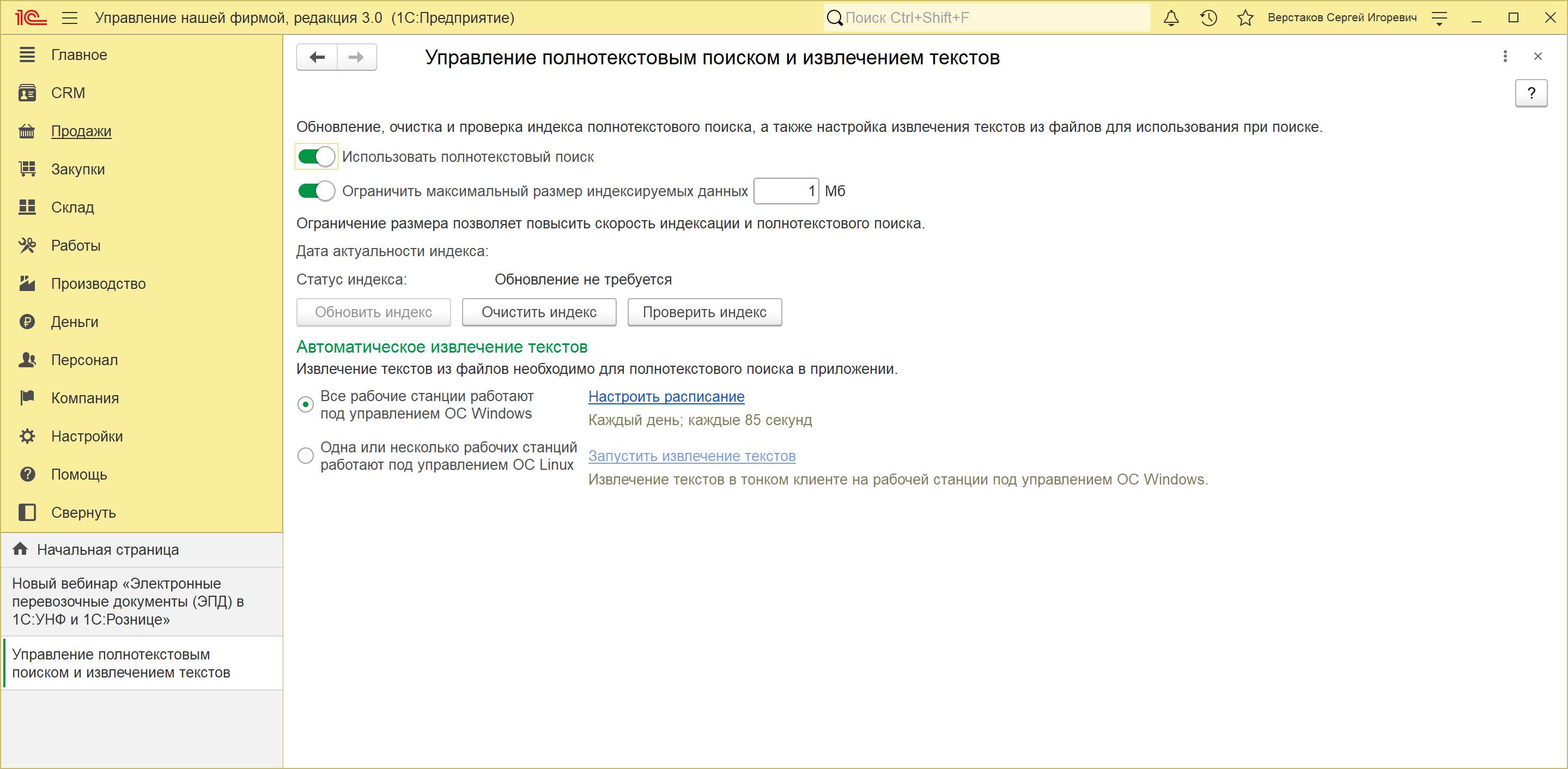This screenshot has width=1568, height=769.
Task: Click the search field Поиск Ctrl+Shift+F
Action: (987, 17)
